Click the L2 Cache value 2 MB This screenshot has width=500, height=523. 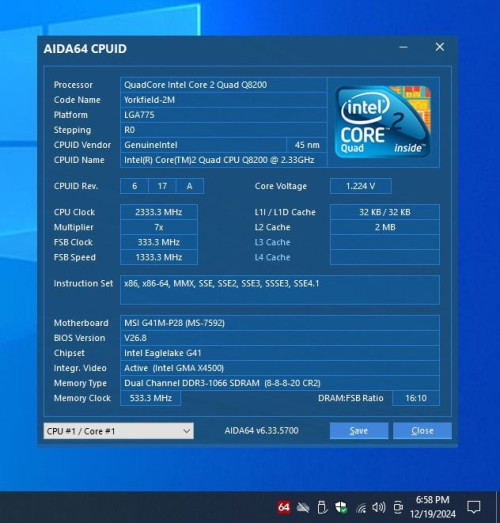pyautogui.click(x=385, y=227)
